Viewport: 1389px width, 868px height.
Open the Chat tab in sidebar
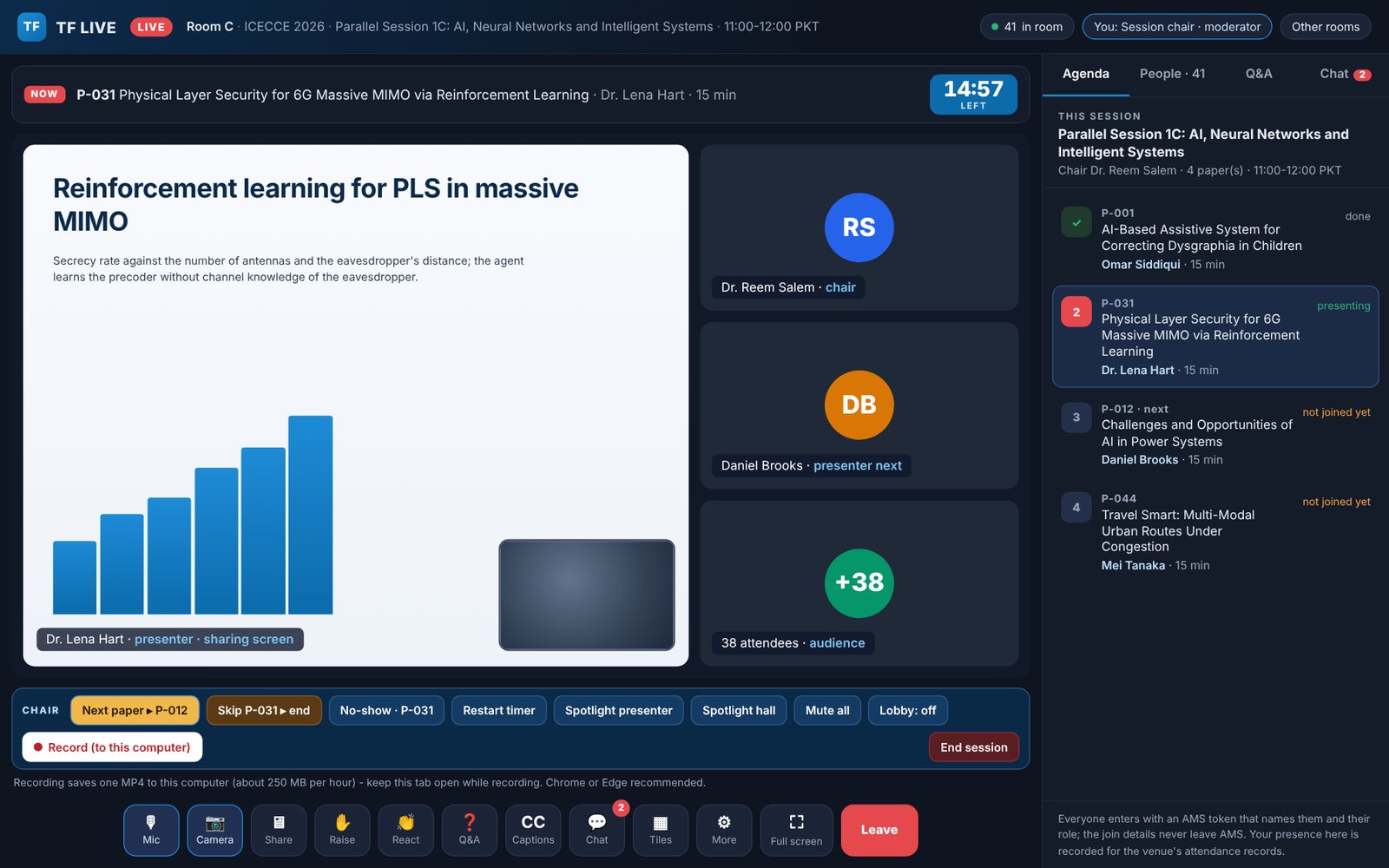(x=1345, y=74)
